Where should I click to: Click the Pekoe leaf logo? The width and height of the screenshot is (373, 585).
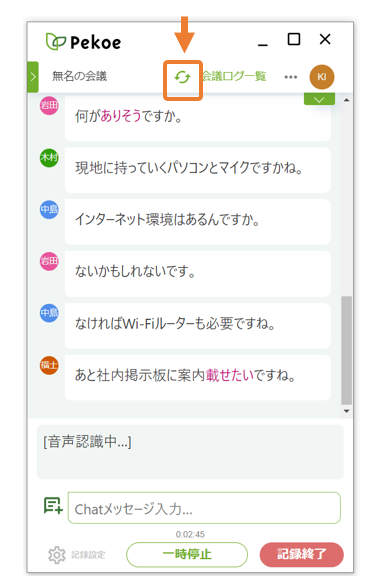pos(56,41)
